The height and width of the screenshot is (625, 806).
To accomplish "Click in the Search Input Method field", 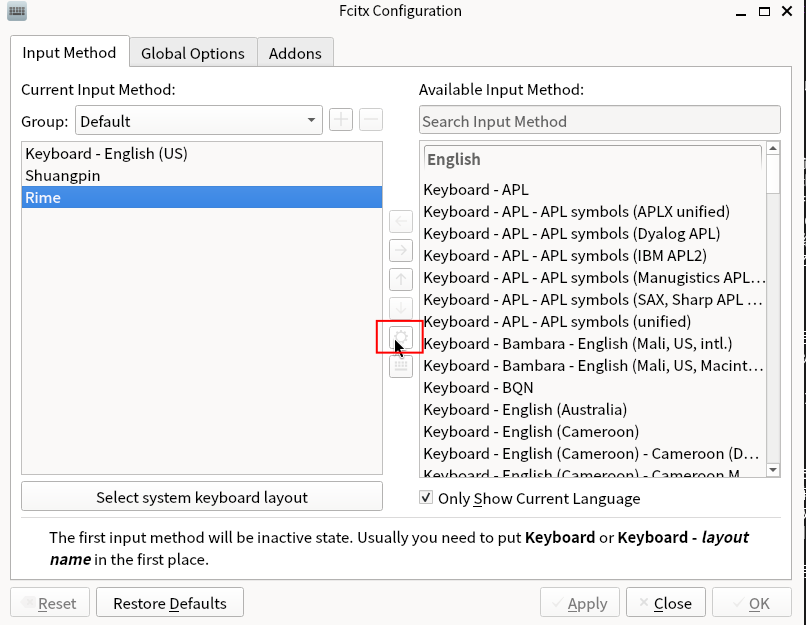I will point(599,121).
